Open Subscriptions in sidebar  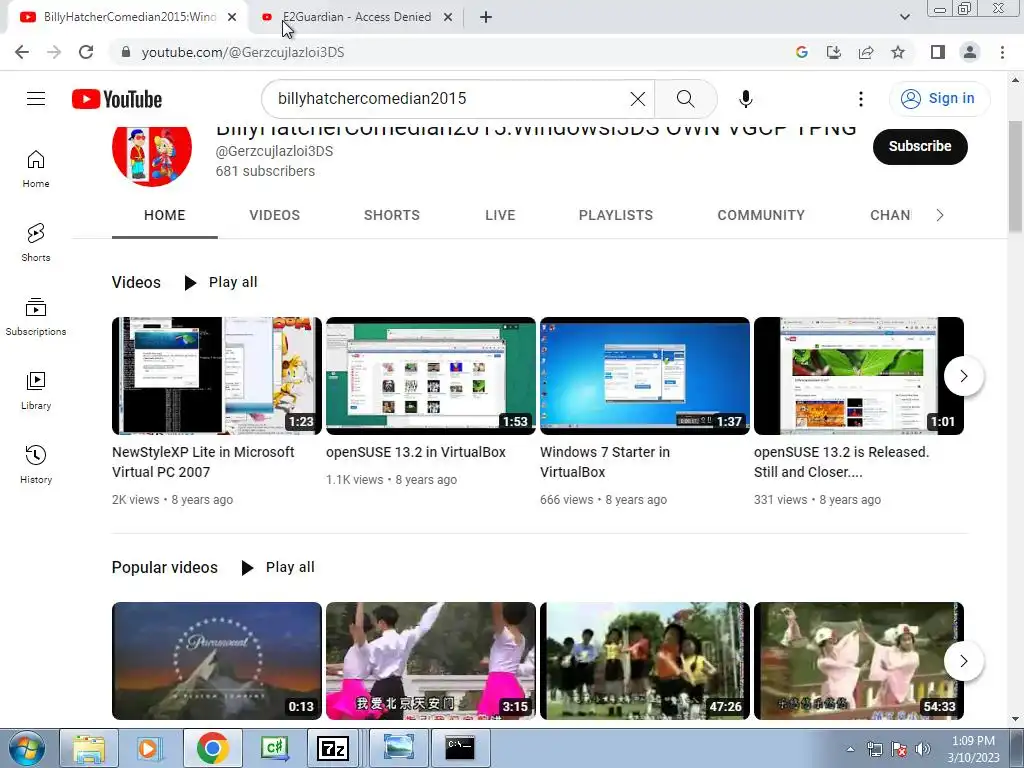(36, 317)
